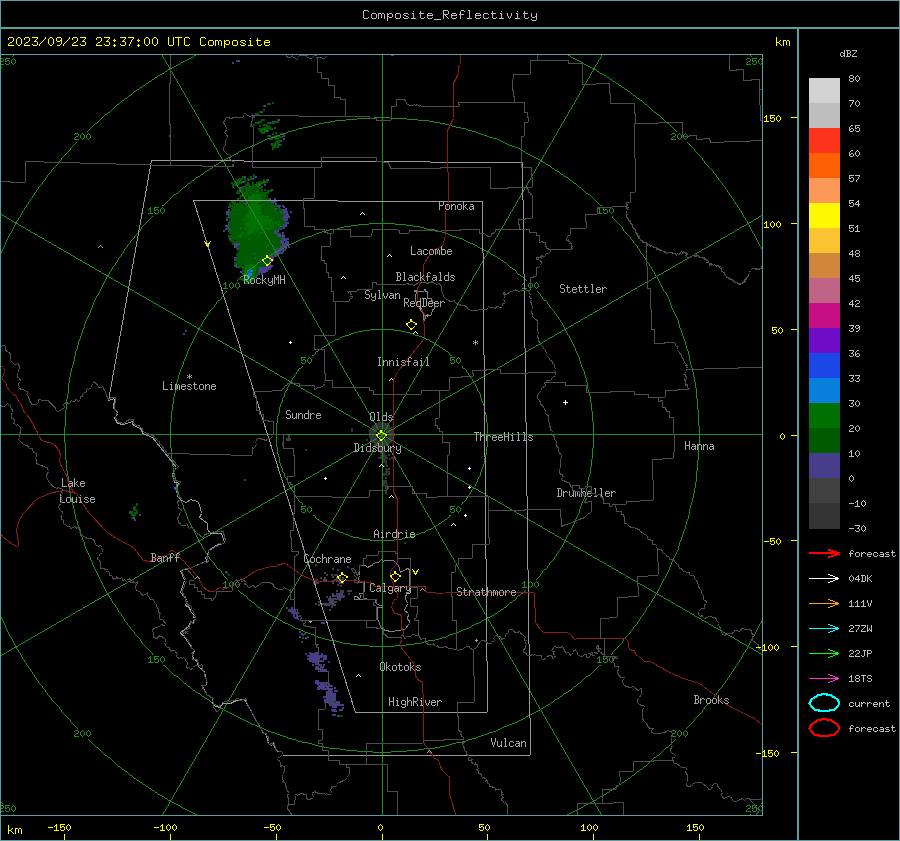This screenshot has height=841, width=900.
Task: Click the Calgary city label
Action: pyautogui.click(x=390, y=588)
